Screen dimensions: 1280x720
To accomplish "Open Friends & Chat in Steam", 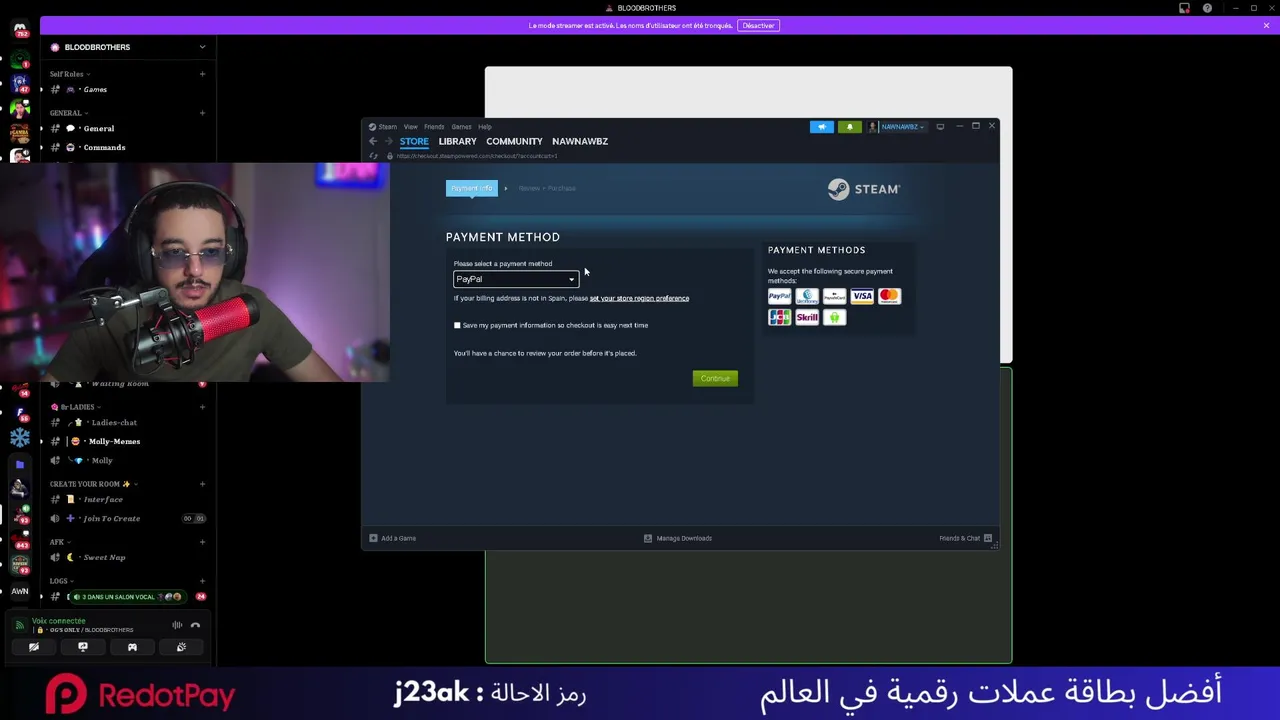I will coord(965,538).
